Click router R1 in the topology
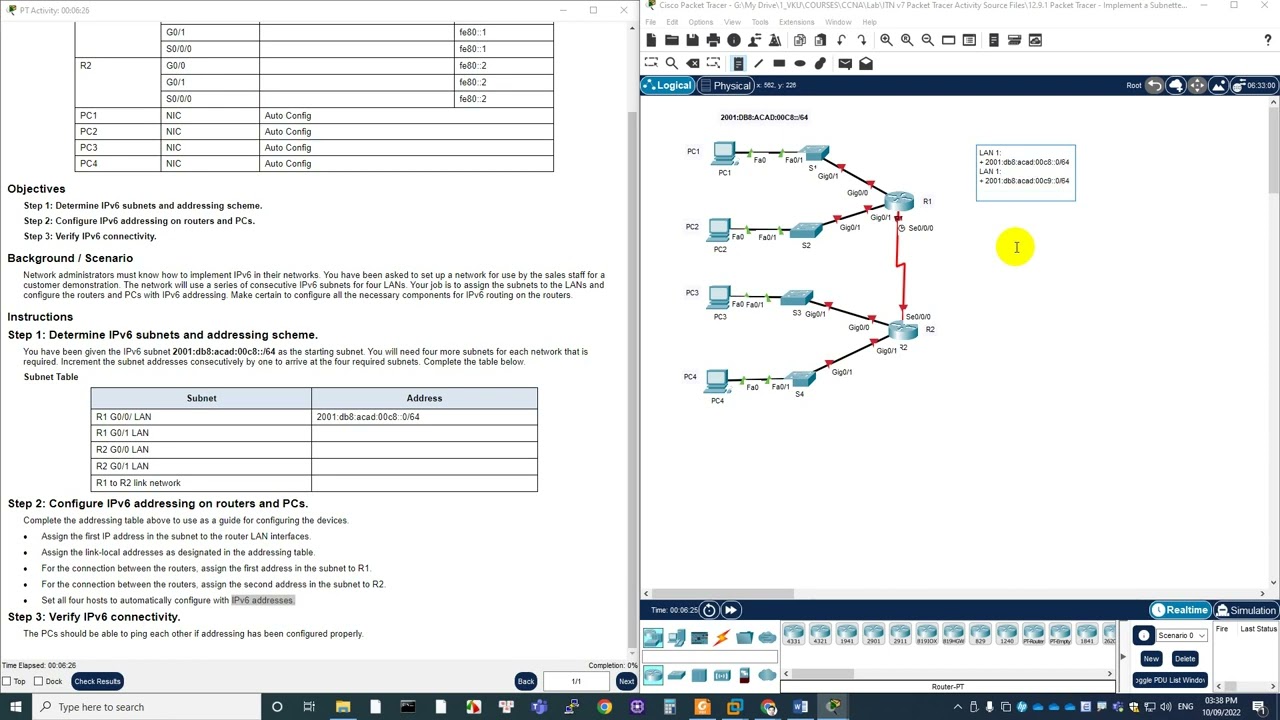 point(899,201)
